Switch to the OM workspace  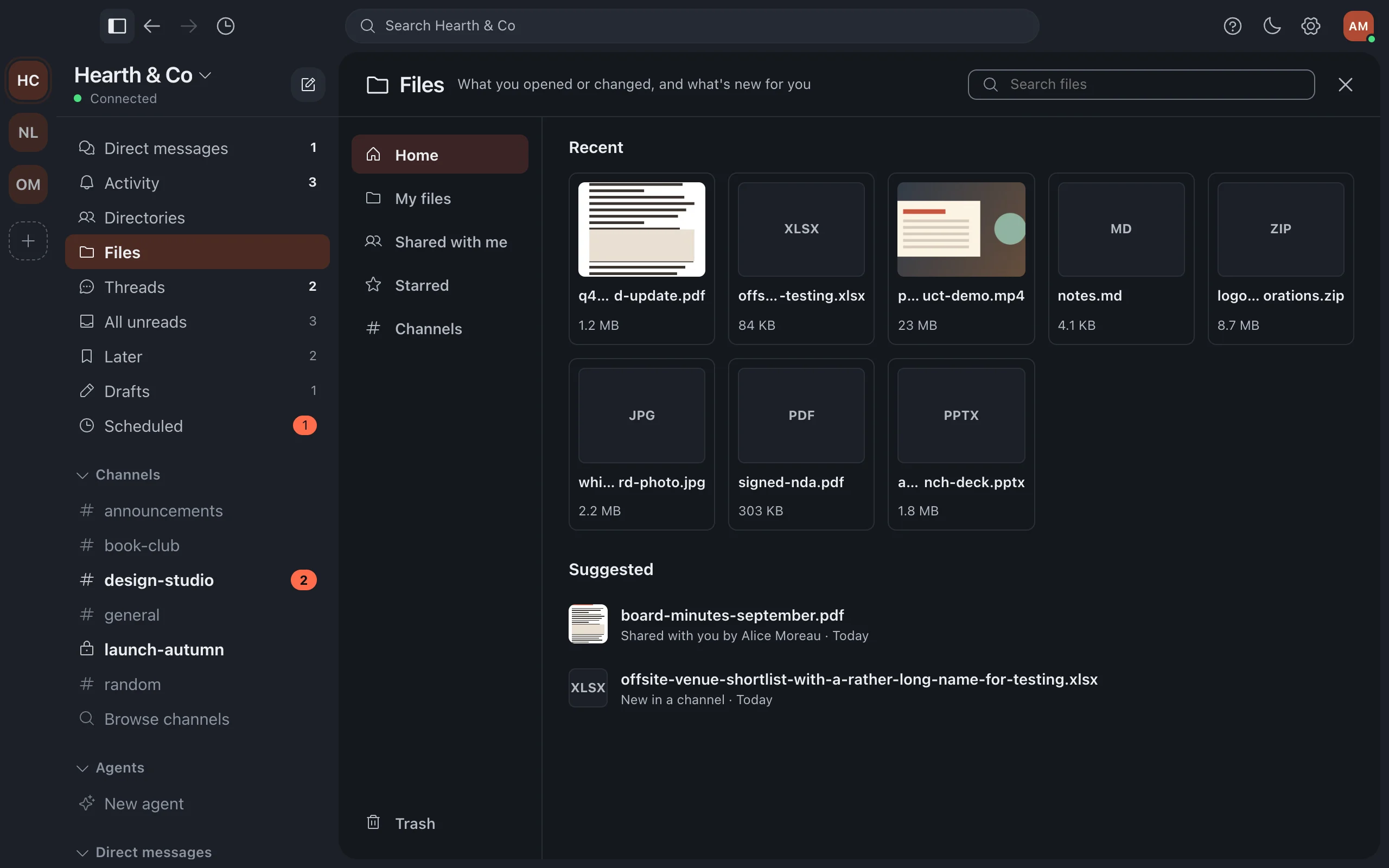point(28,184)
